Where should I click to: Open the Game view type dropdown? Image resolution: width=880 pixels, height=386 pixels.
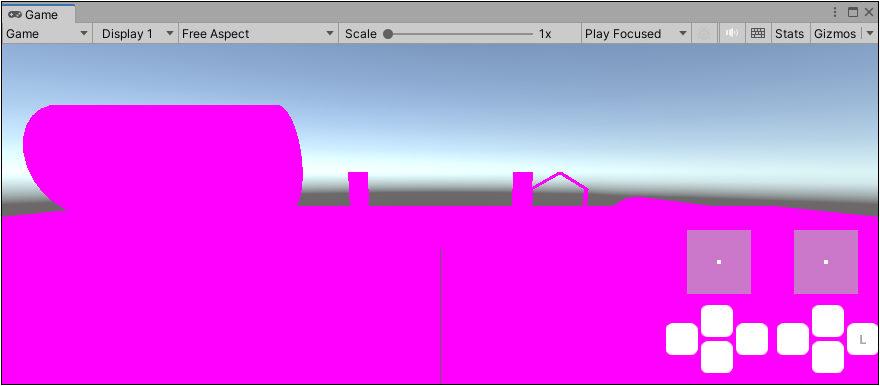47,34
